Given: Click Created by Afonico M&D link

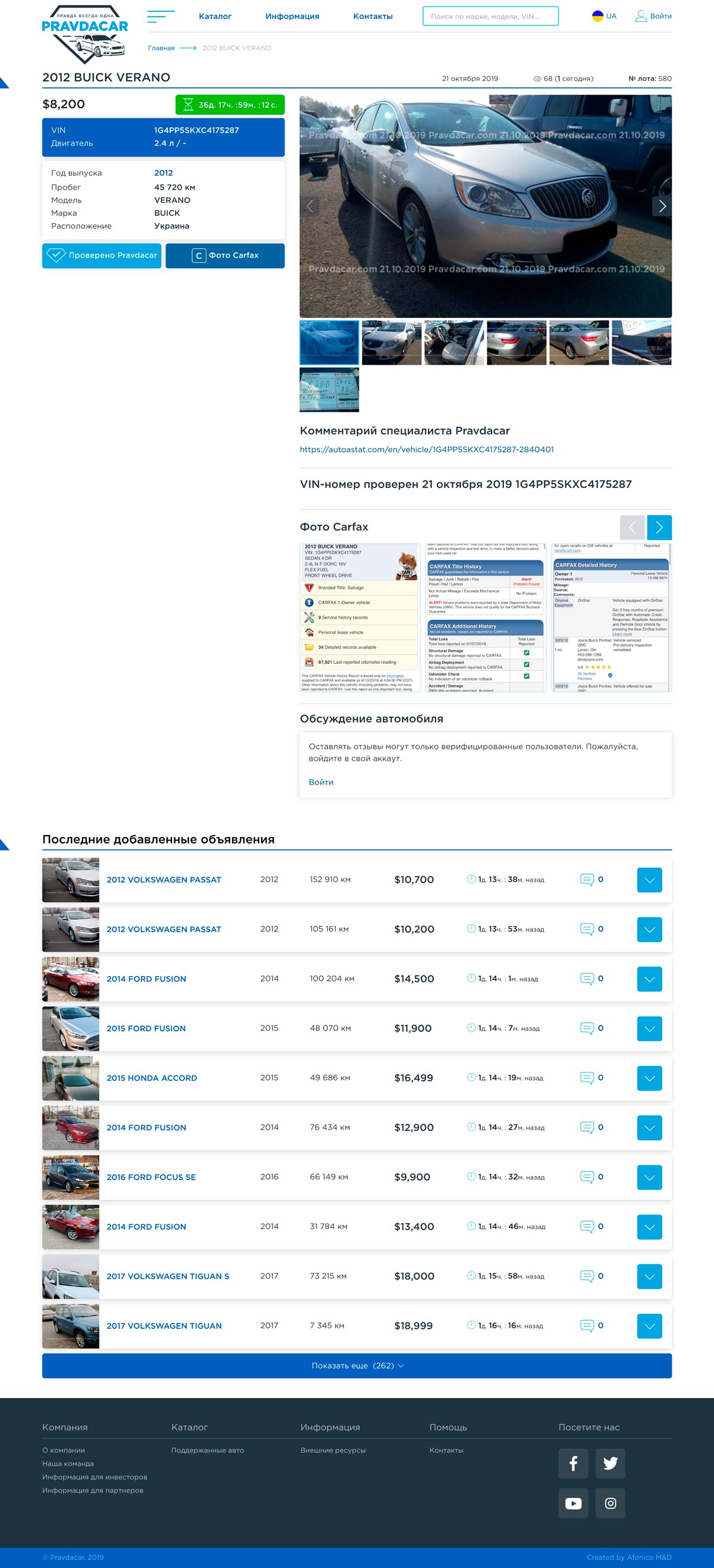Looking at the screenshot, I should 629,1558.
